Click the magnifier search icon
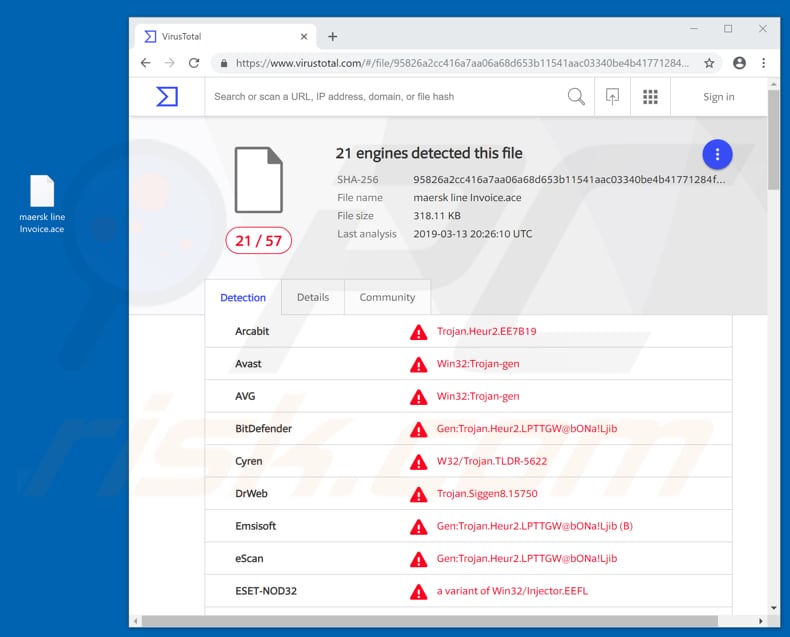This screenshot has height=637, width=790. [576, 96]
